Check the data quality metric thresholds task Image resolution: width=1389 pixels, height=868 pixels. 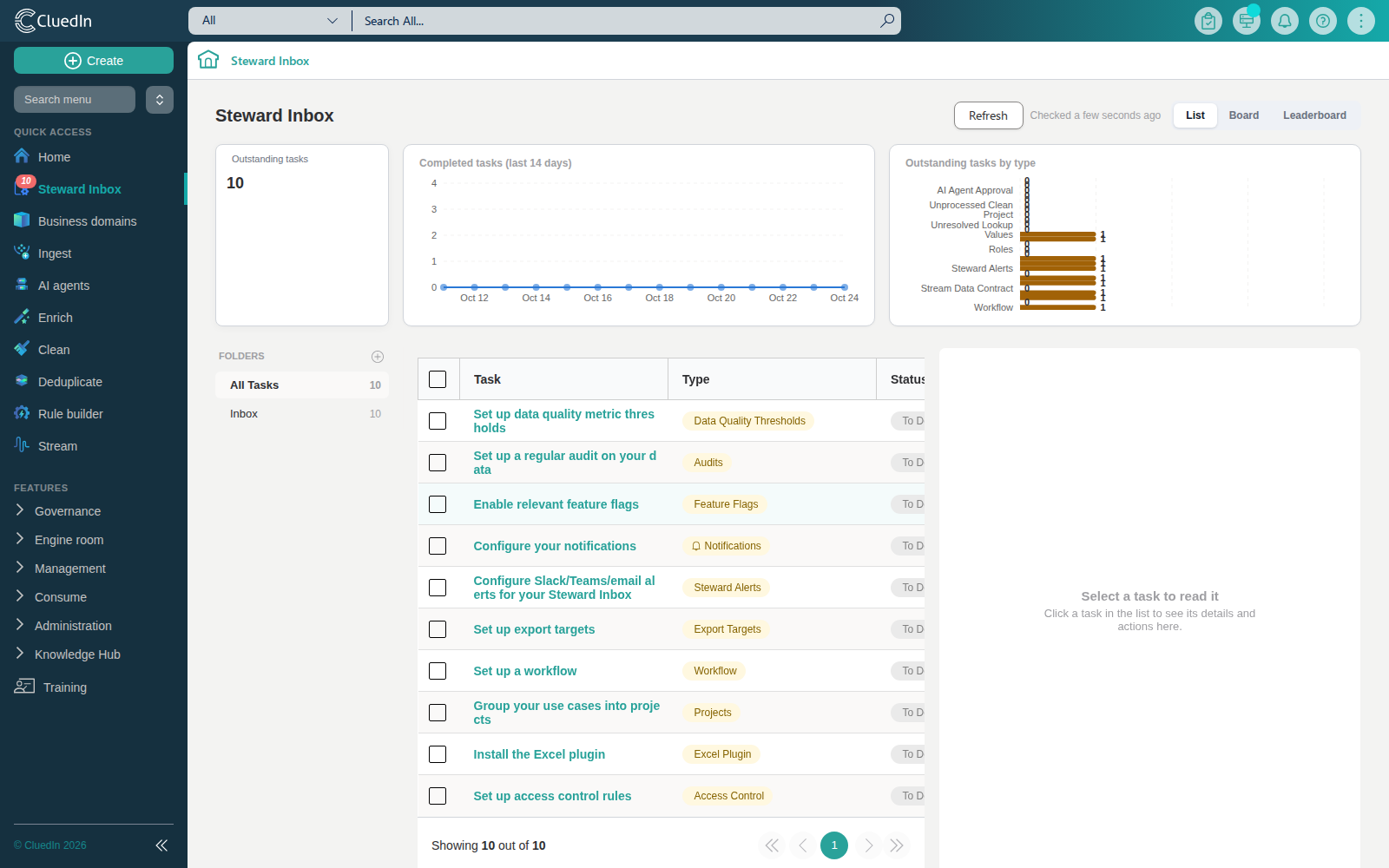click(438, 421)
